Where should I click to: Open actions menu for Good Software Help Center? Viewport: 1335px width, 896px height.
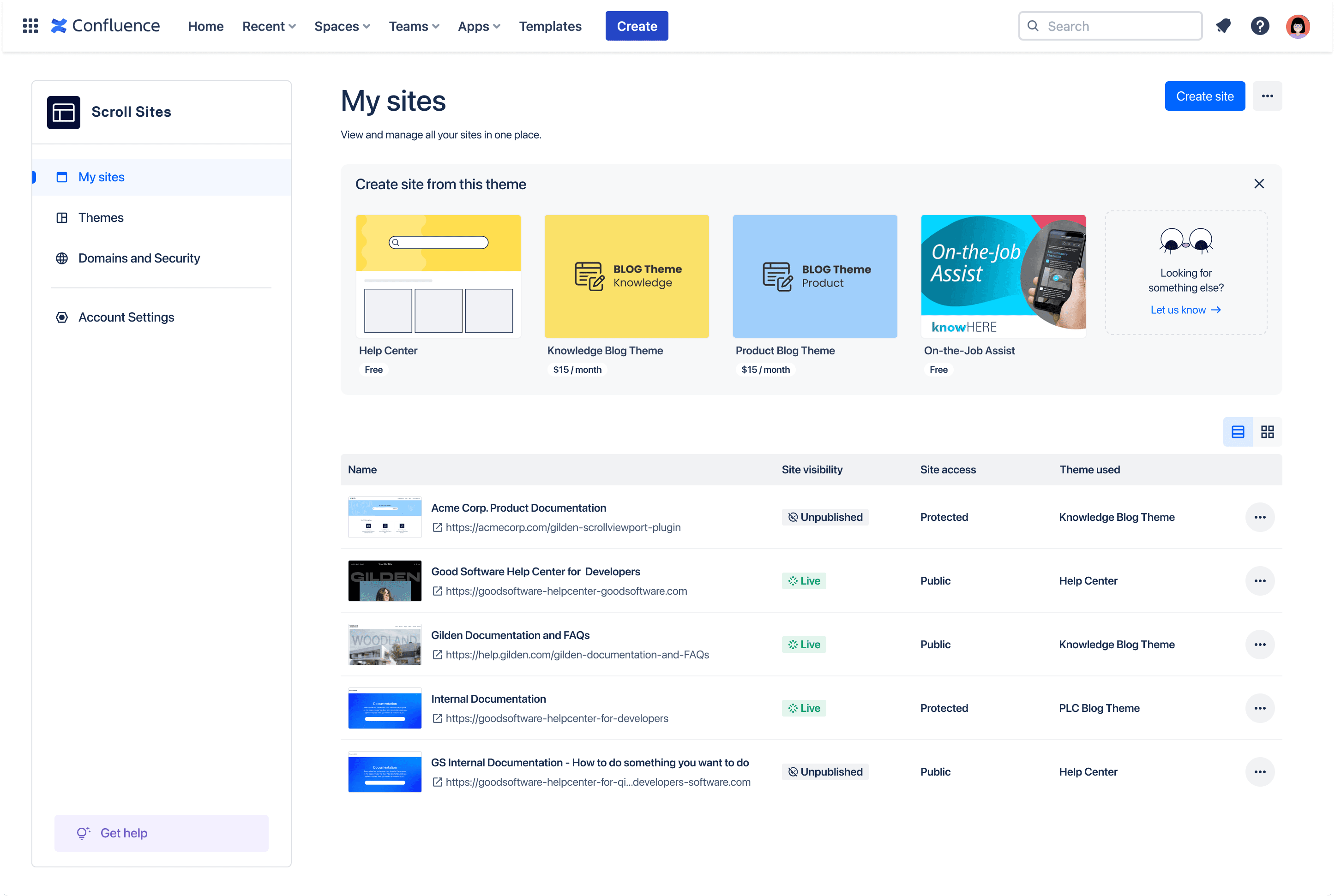pos(1260,580)
